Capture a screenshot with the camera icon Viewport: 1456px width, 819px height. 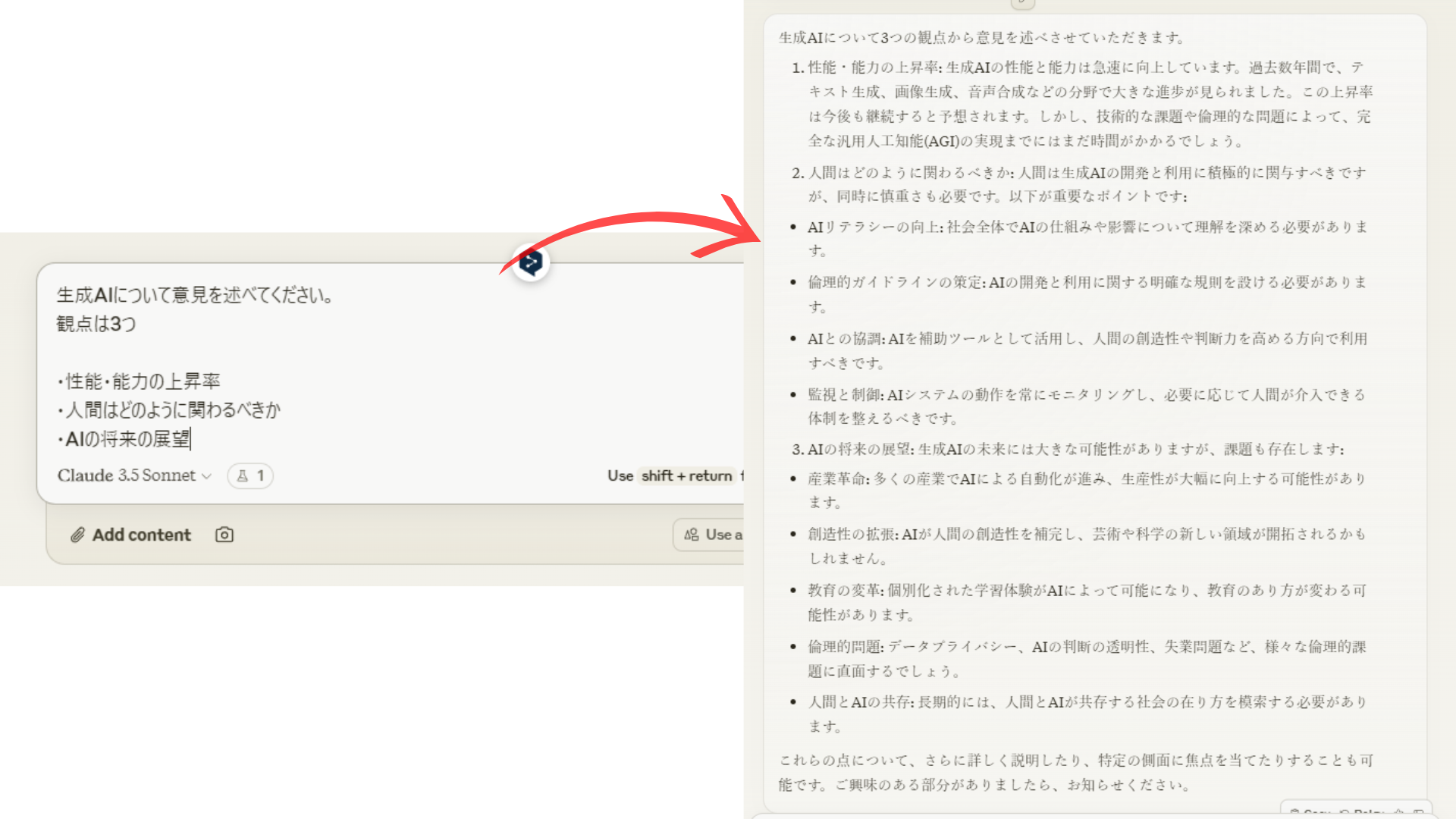tap(224, 535)
